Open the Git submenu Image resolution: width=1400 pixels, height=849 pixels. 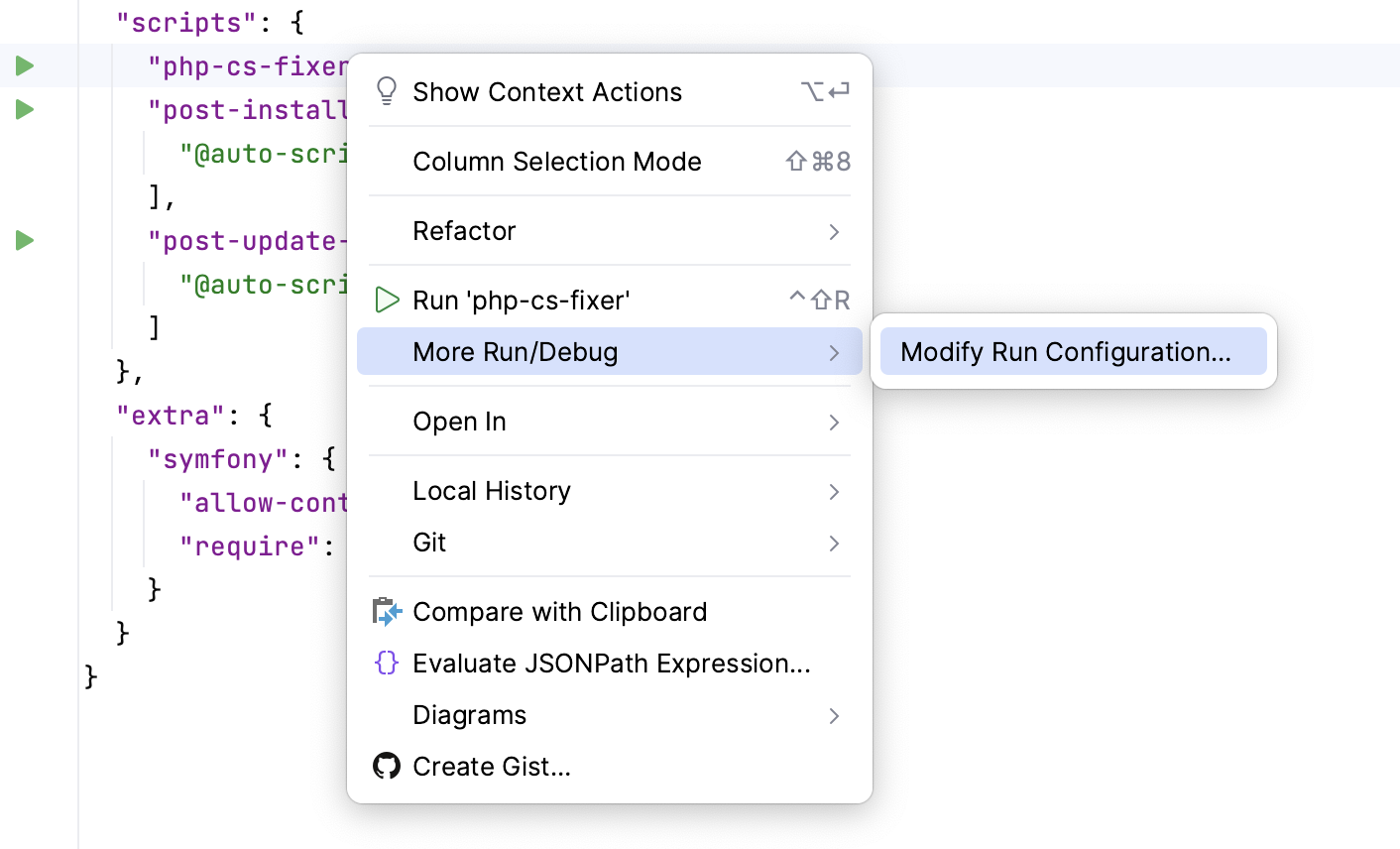point(610,542)
